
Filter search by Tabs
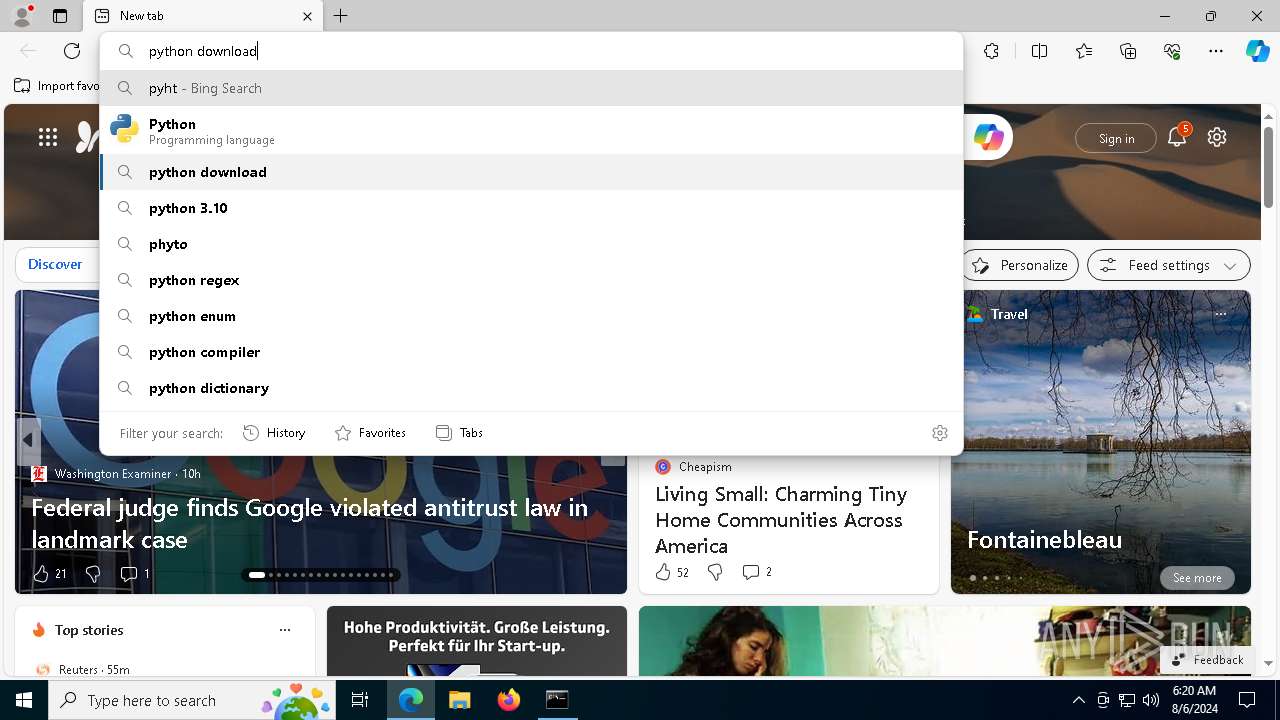point(459,433)
